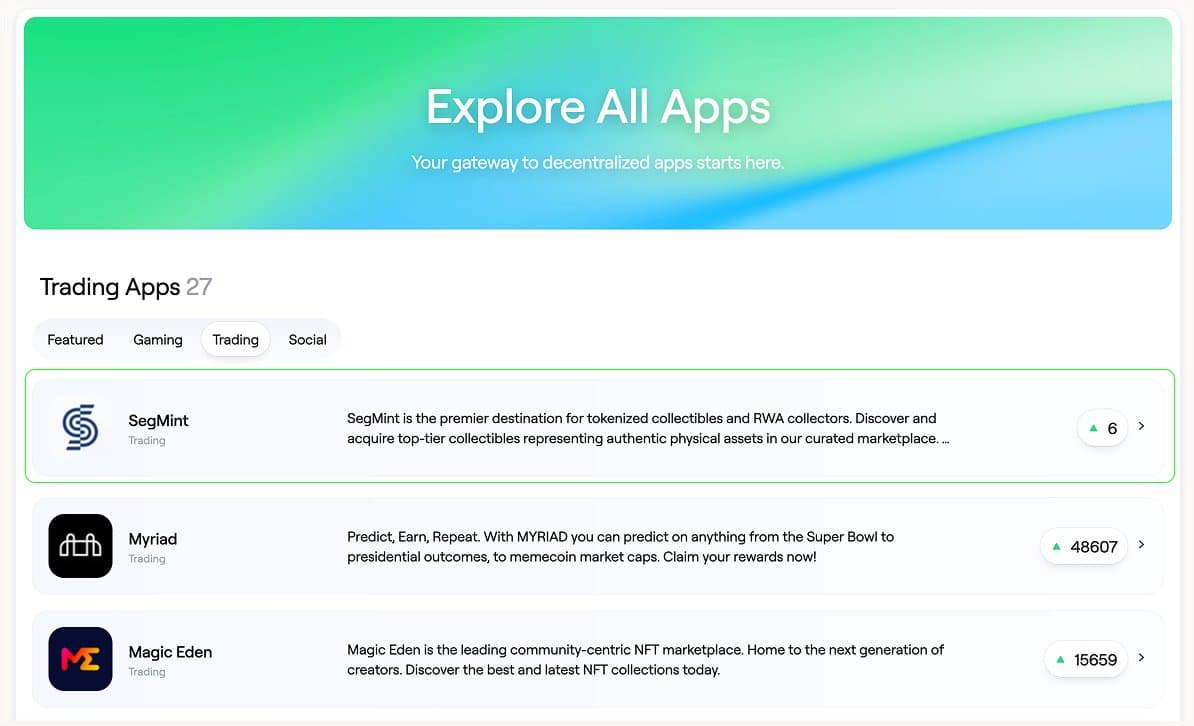This screenshot has width=1194, height=726.
Task: Switch to the Gaming tab
Action: click(158, 340)
